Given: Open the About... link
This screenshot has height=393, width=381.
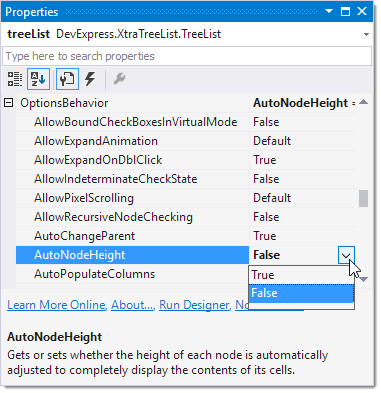Looking at the screenshot, I should pos(132,305).
